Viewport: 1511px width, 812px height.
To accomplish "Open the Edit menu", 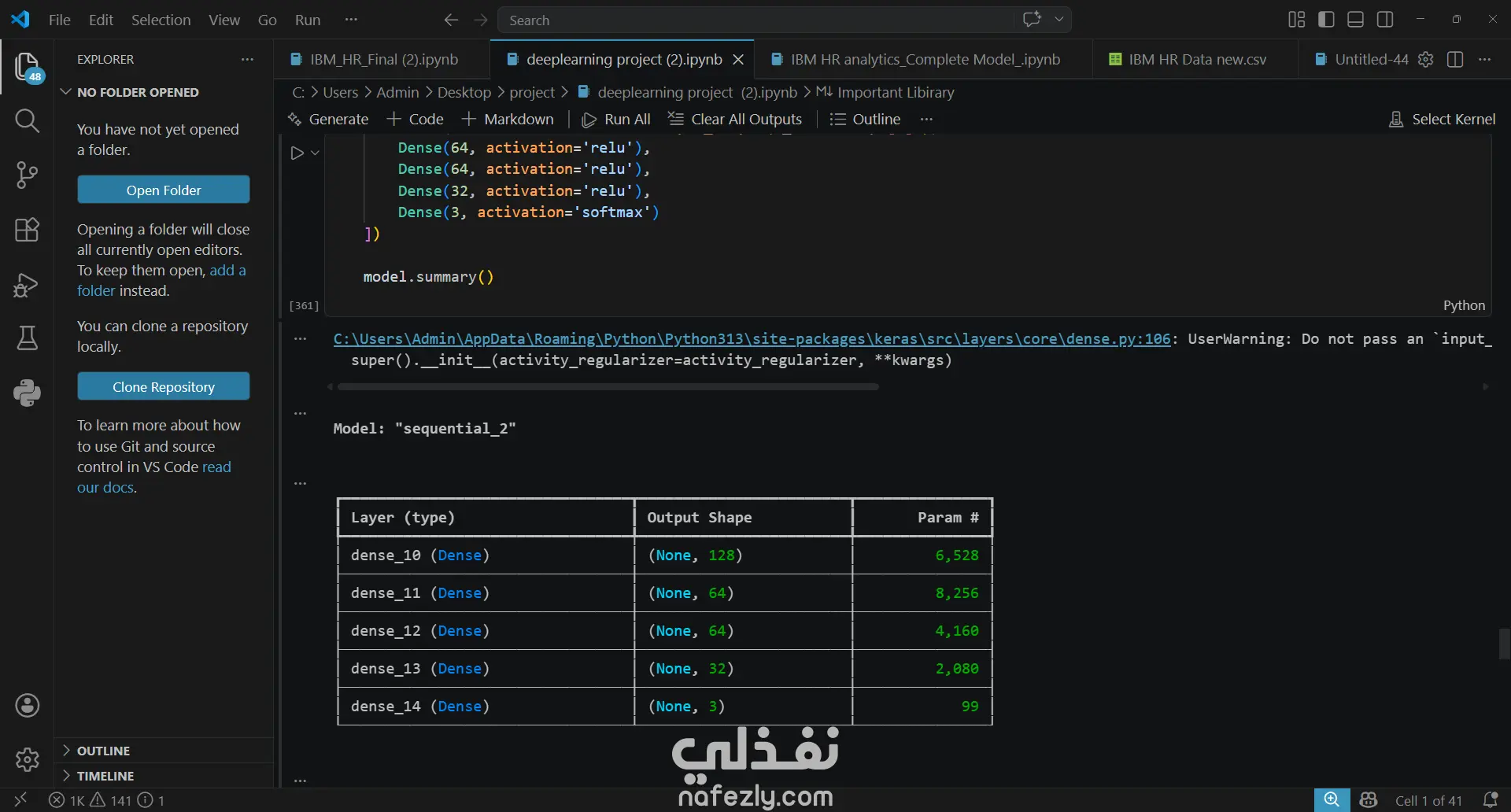I will [101, 20].
